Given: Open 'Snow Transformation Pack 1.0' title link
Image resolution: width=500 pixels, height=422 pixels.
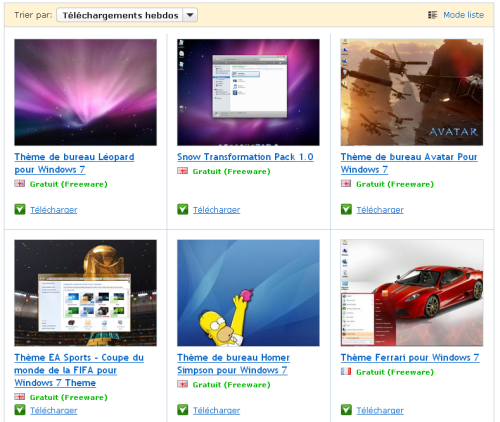Looking at the screenshot, I should point(245,157).
